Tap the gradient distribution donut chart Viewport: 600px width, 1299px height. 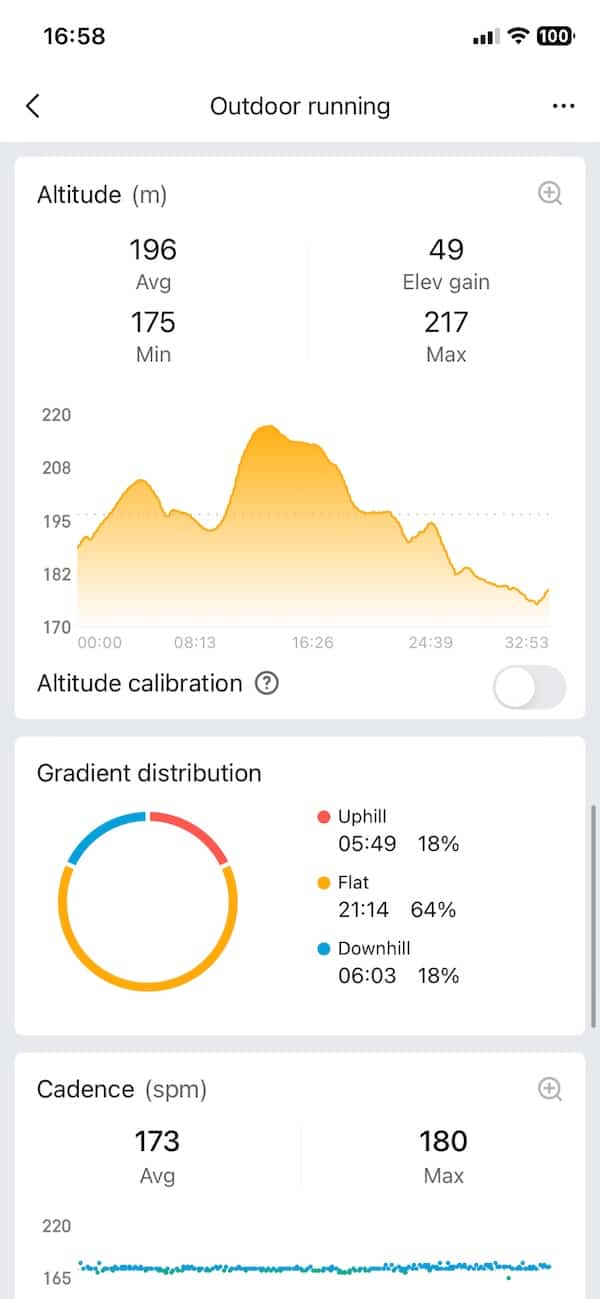(148, 900)
